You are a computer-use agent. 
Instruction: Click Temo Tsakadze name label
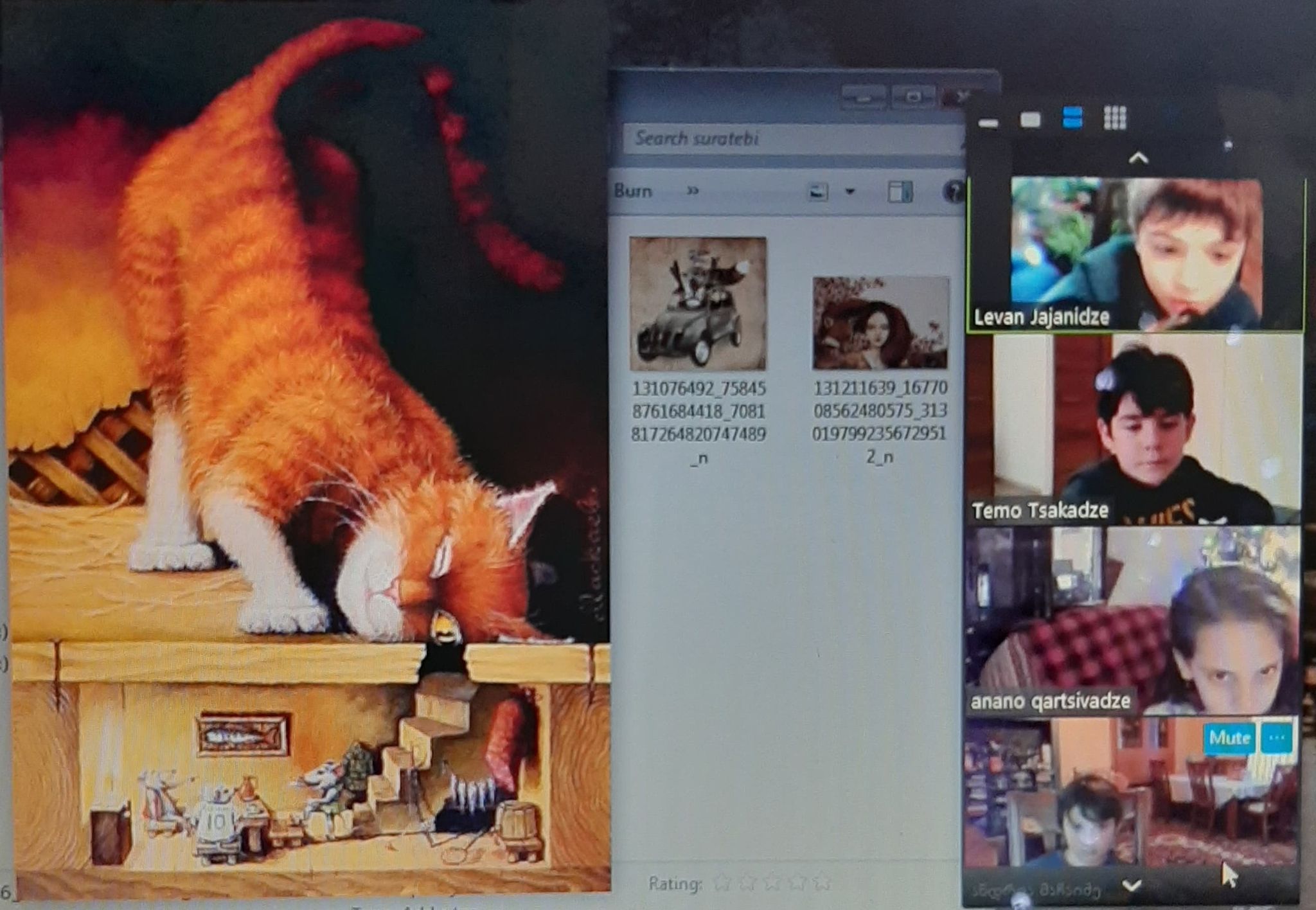tap(1040, 510)
